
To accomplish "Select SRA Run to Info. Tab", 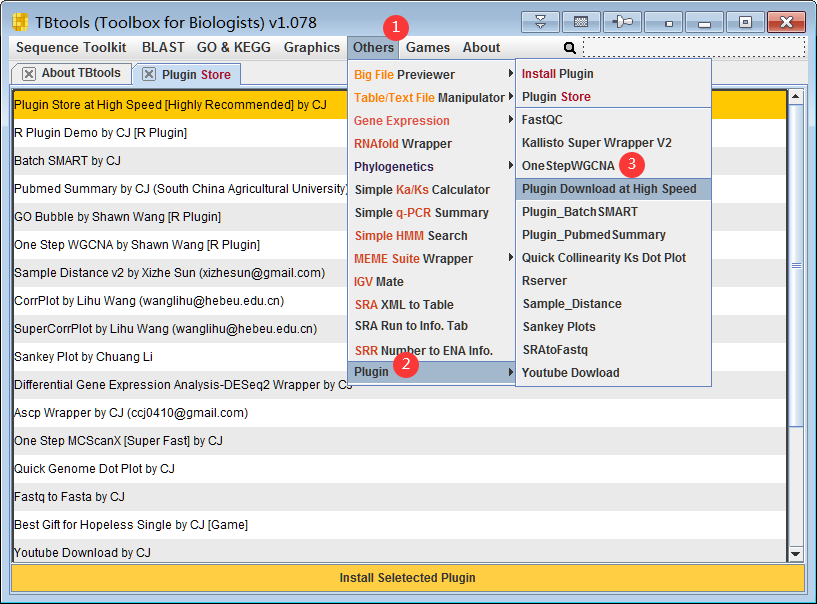I will [x=431, y=326].
